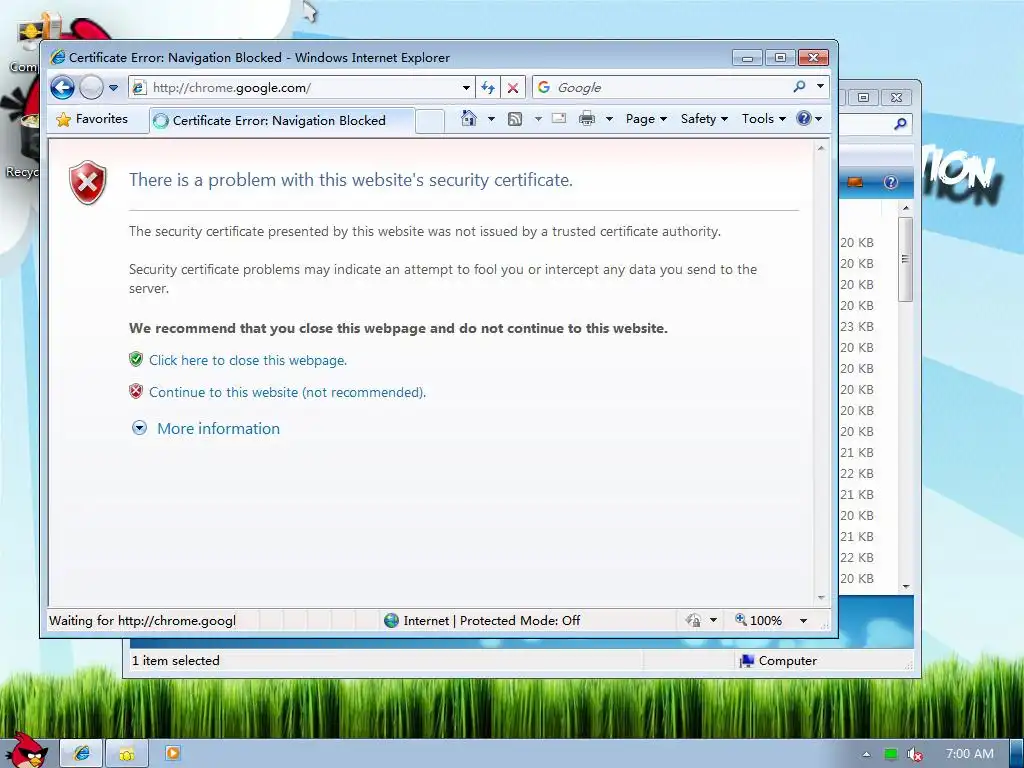Expand the privacy icon dropdown in status bar
Viewport: 1024px width, 768px height.
[714, 620]
